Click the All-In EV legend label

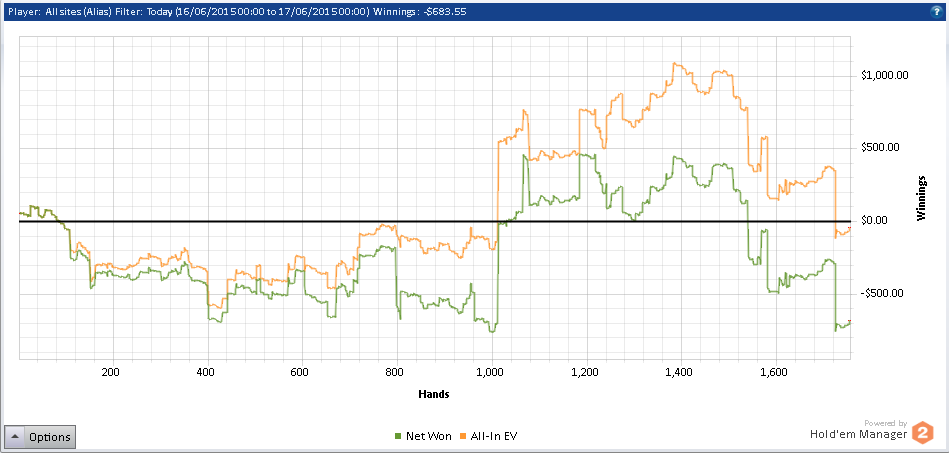pyautogui.click(x=494, y=435)
